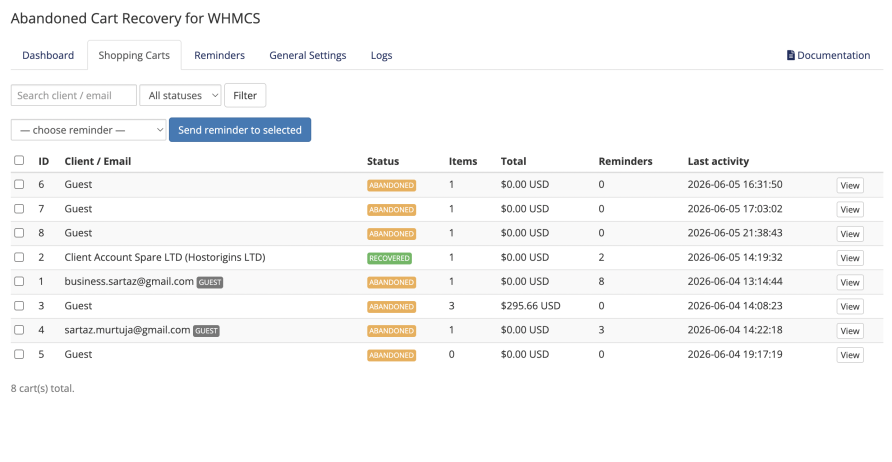
Task: Check the box for cart ID 3
Action: click(x=19, y=306)
